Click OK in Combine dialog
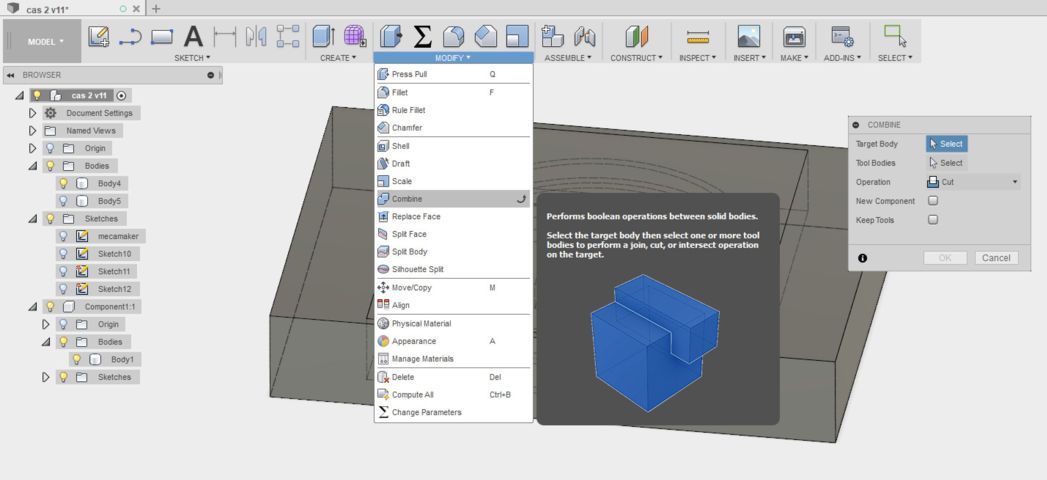Image resolution: width=1047 pixels, height=480 pixels. pos(945,258)
